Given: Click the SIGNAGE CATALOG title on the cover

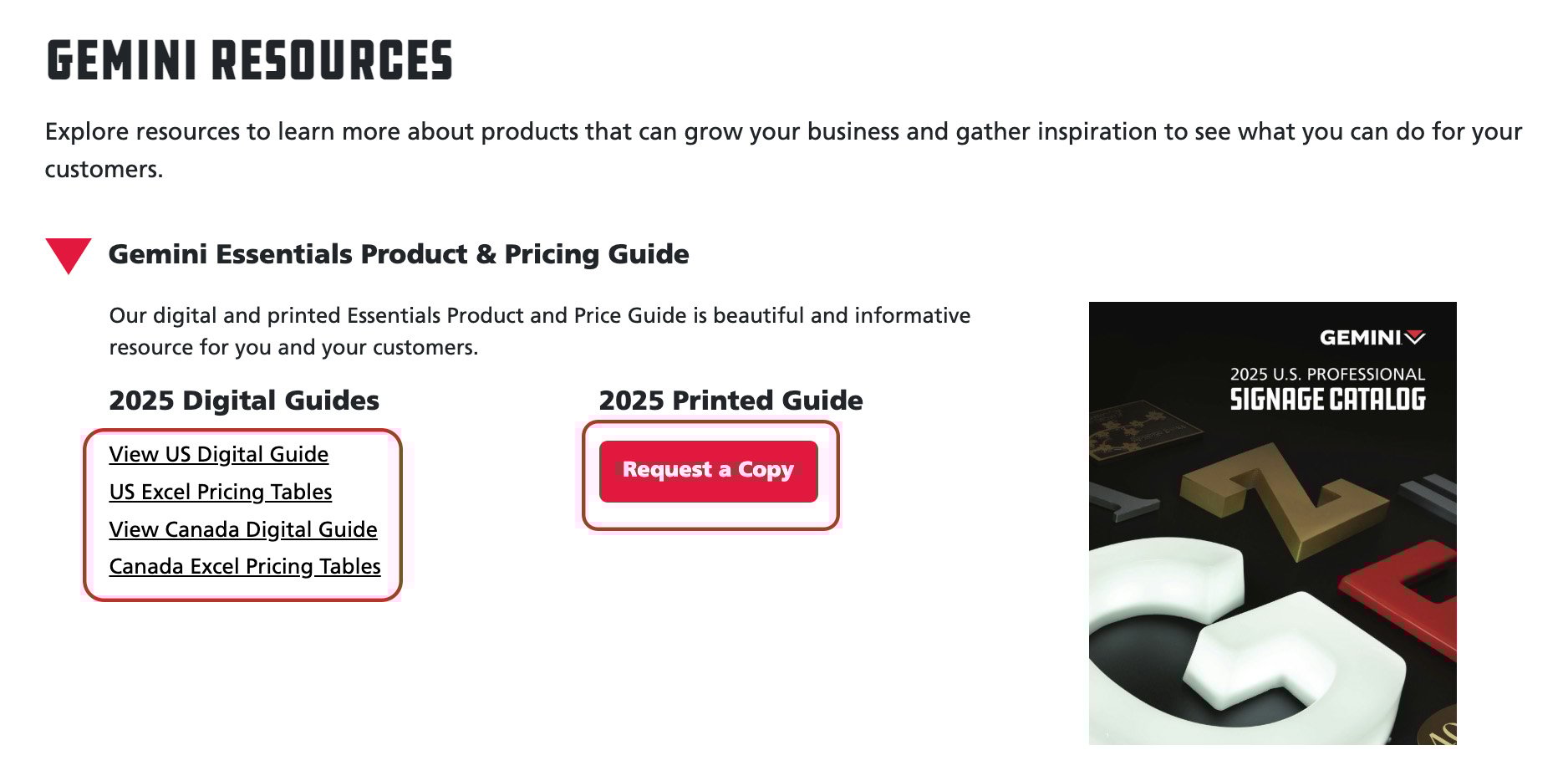Looking at the screenshot, I should [1327, 400].
